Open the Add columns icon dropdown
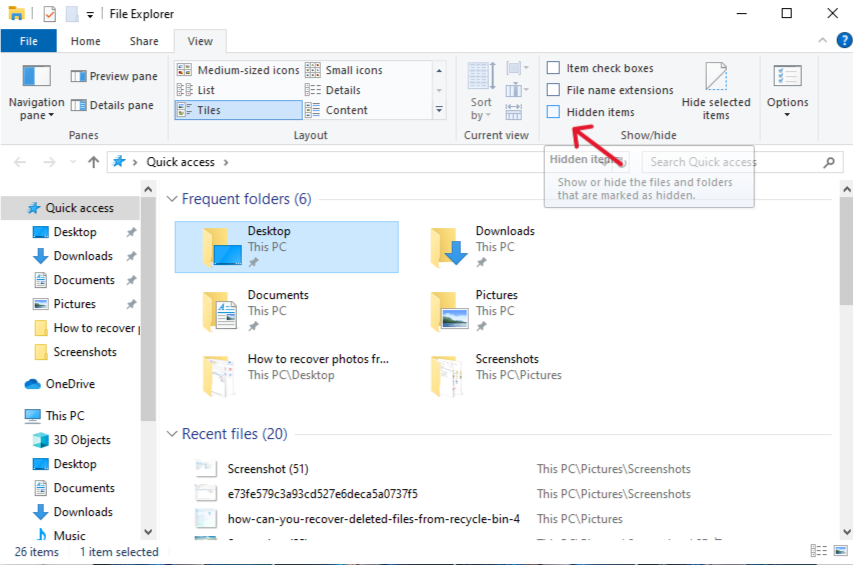 (517, 90)
